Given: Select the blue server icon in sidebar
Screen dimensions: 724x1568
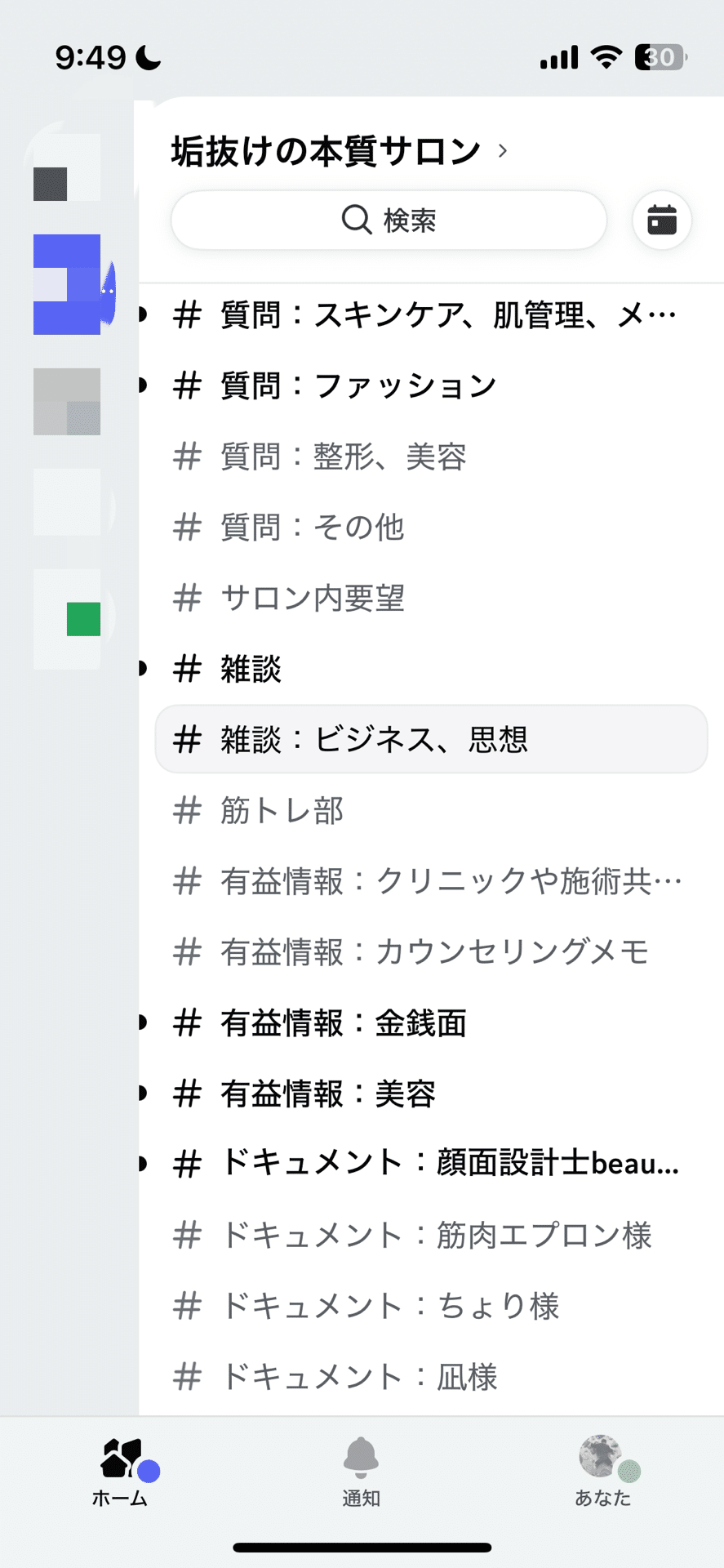Looking at the screenshot, I should (x=67, y=284).
